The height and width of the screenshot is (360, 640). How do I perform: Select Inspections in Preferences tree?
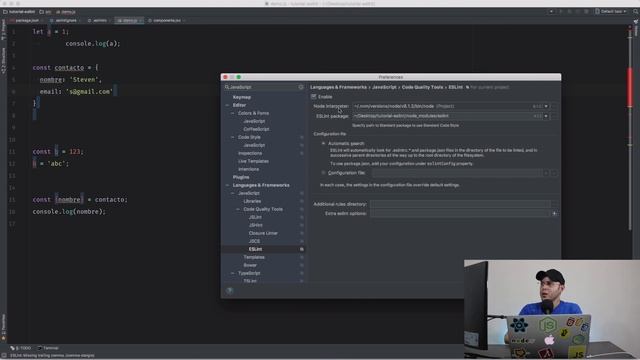pyautogui.click(x=250, y=153)
